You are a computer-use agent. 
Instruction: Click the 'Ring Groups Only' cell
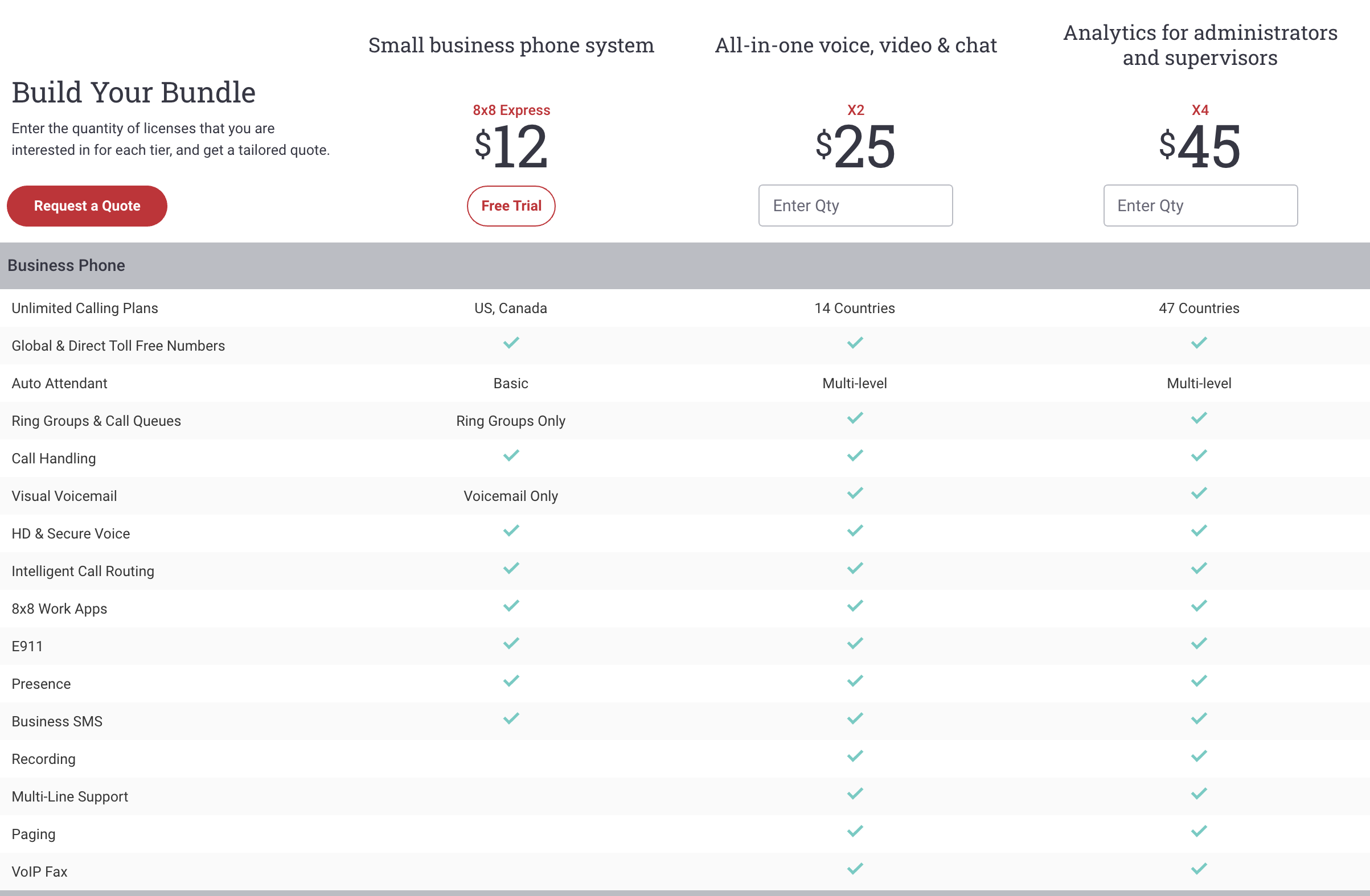[511, 421]
